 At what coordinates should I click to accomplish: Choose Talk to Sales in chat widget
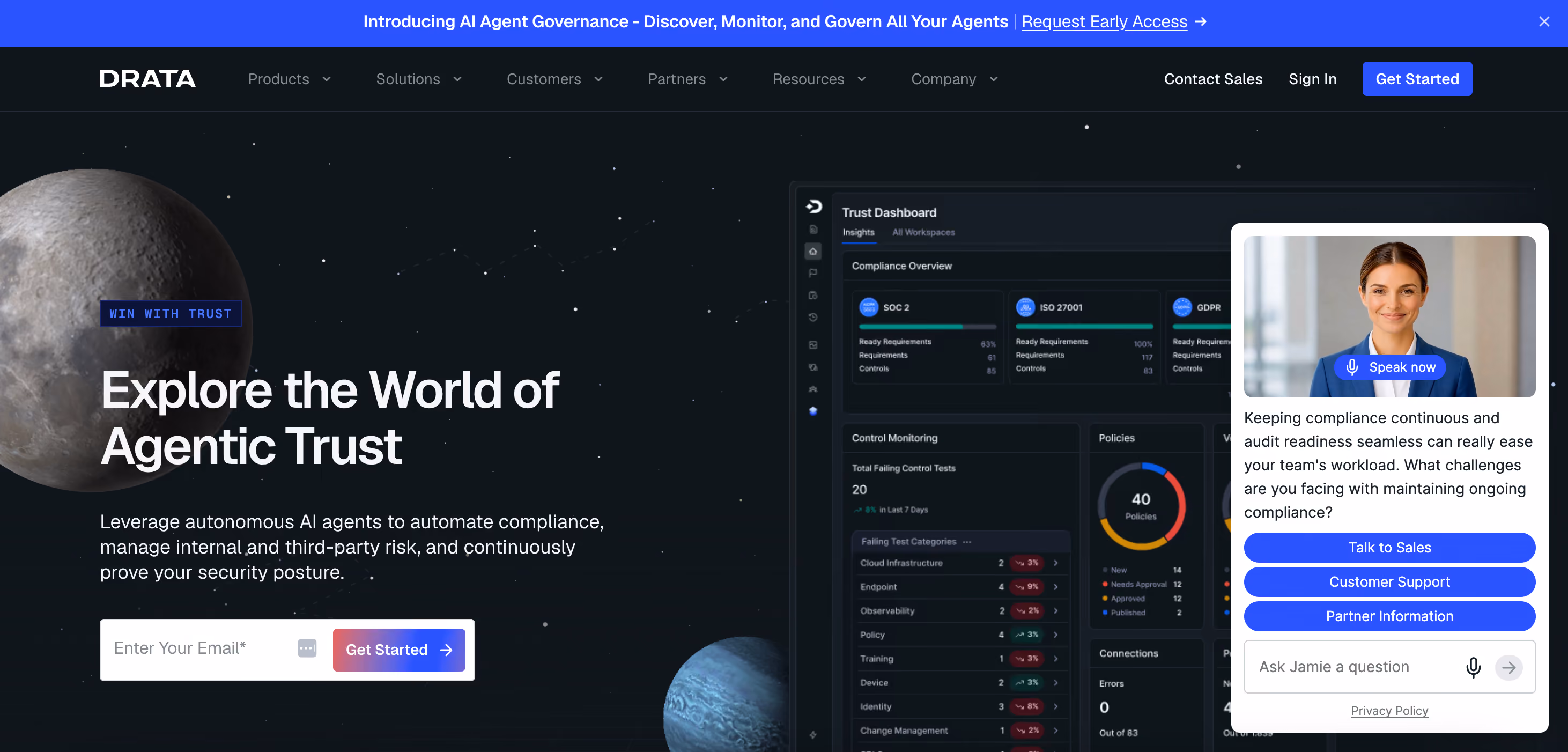click(x=1389, y=548)
